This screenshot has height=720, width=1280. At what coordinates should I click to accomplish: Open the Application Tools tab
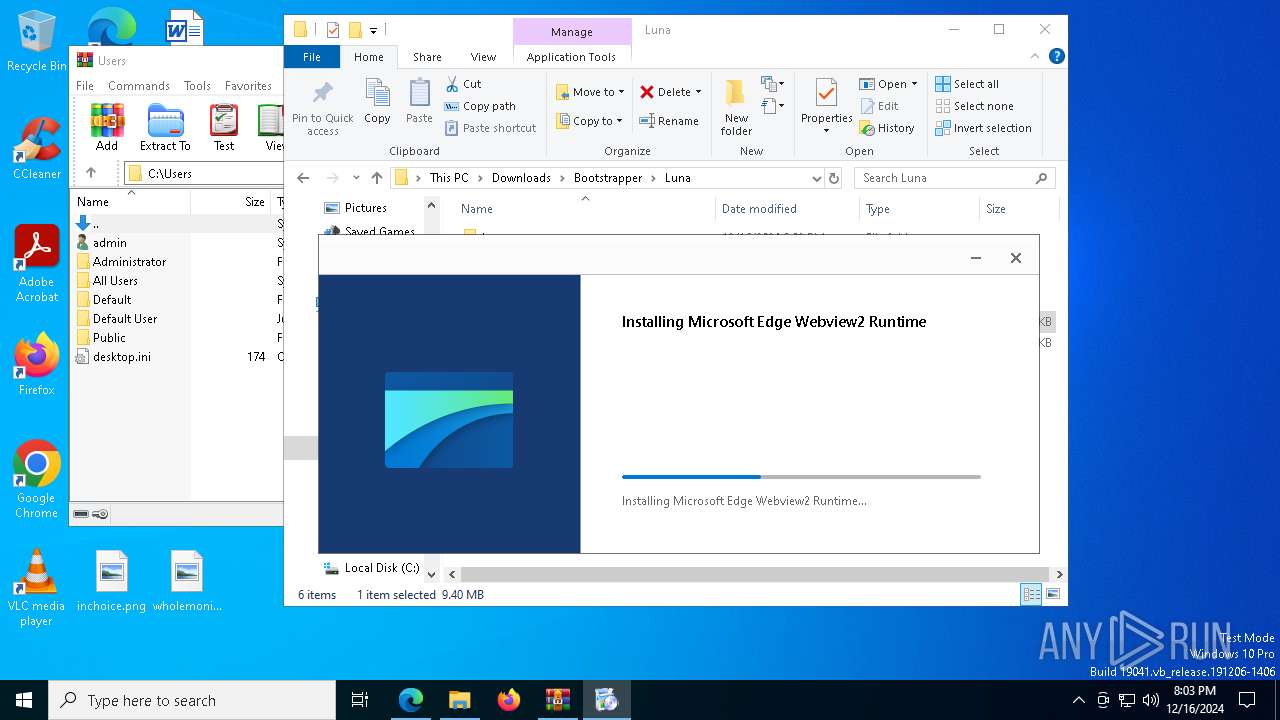coord(571,57)
